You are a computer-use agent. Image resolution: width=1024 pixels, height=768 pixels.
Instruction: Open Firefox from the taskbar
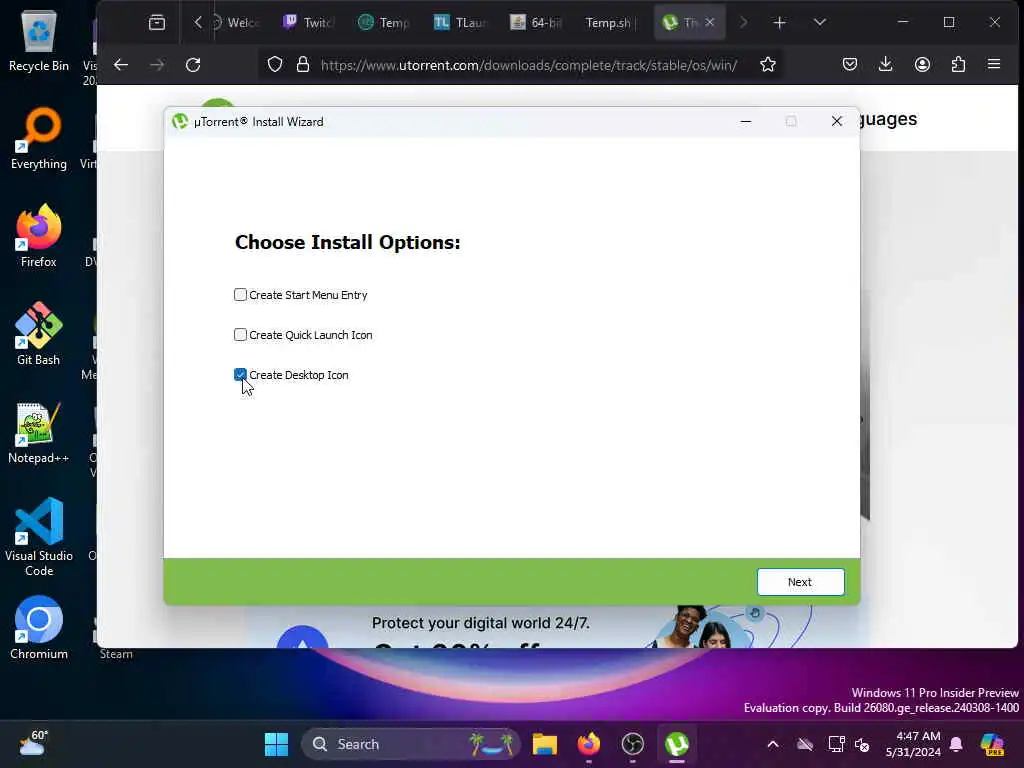pos(588,744)
